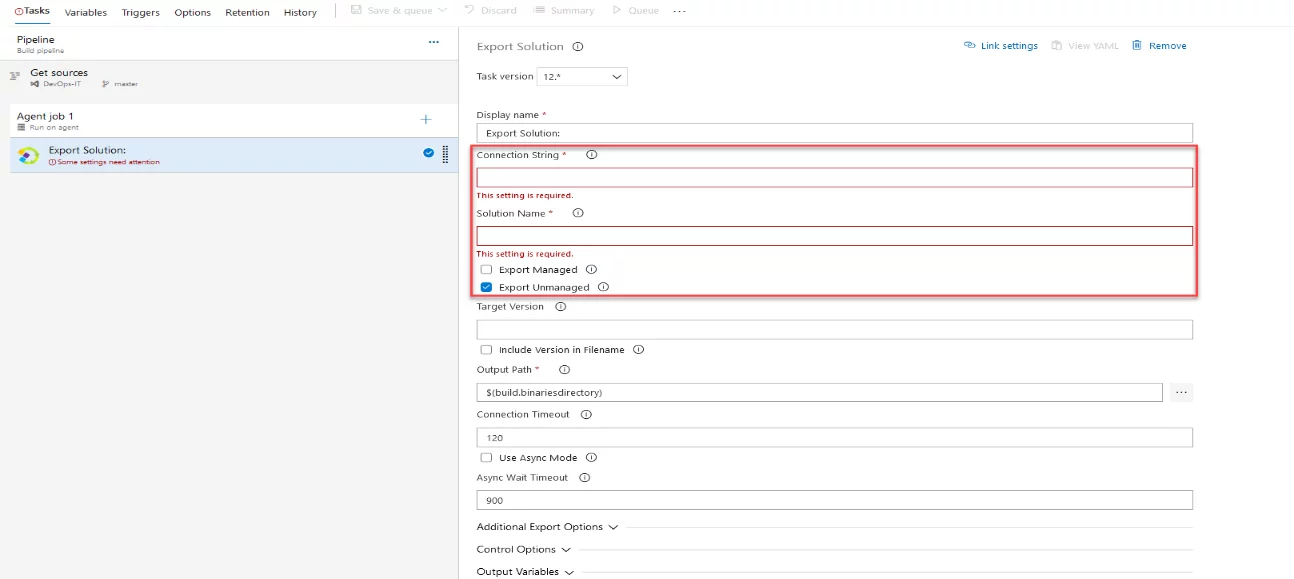1294x579 pixels.
Task: Click the Solution Name input field
Action: (x=834, y=236)
